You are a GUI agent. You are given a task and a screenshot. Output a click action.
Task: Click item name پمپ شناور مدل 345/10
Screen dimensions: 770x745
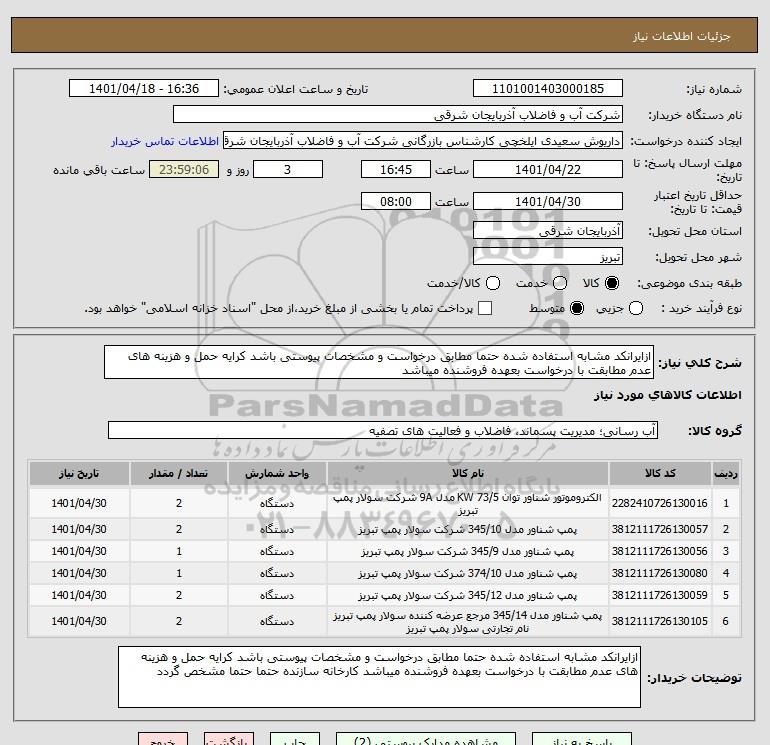point(468,530)
